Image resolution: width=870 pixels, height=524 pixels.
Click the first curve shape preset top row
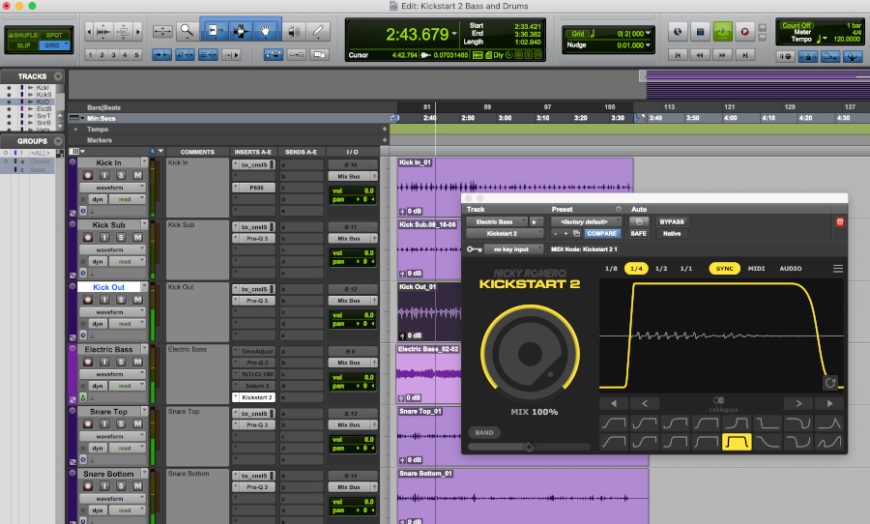[x=614, y=424]
